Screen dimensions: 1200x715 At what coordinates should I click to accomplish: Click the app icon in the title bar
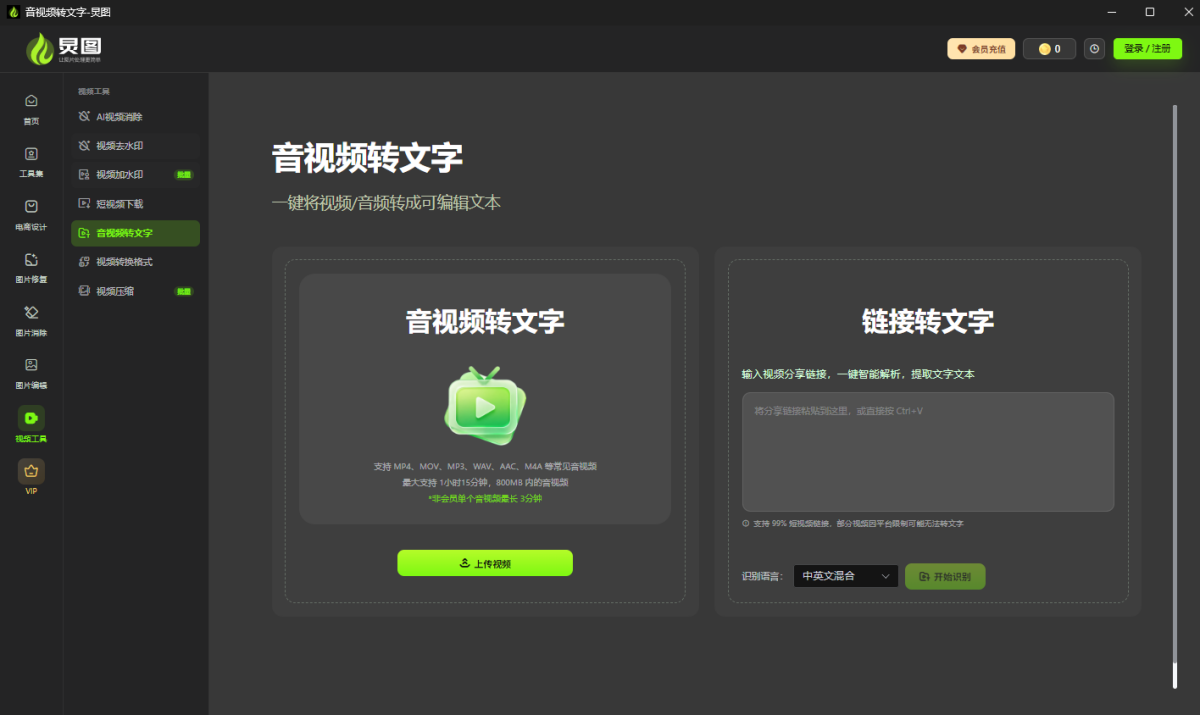coord(13,12)
